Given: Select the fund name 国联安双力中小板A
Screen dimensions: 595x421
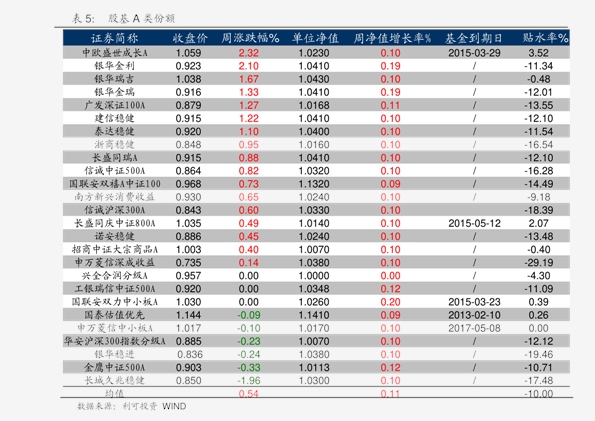Looking at the screenshot, I should point(115,301).
